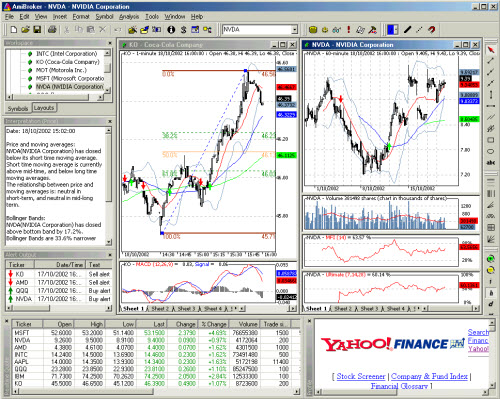This screenshot has height=399, width=500.
Task: Switch to the Layouts tab
Action: click(44, 108)
